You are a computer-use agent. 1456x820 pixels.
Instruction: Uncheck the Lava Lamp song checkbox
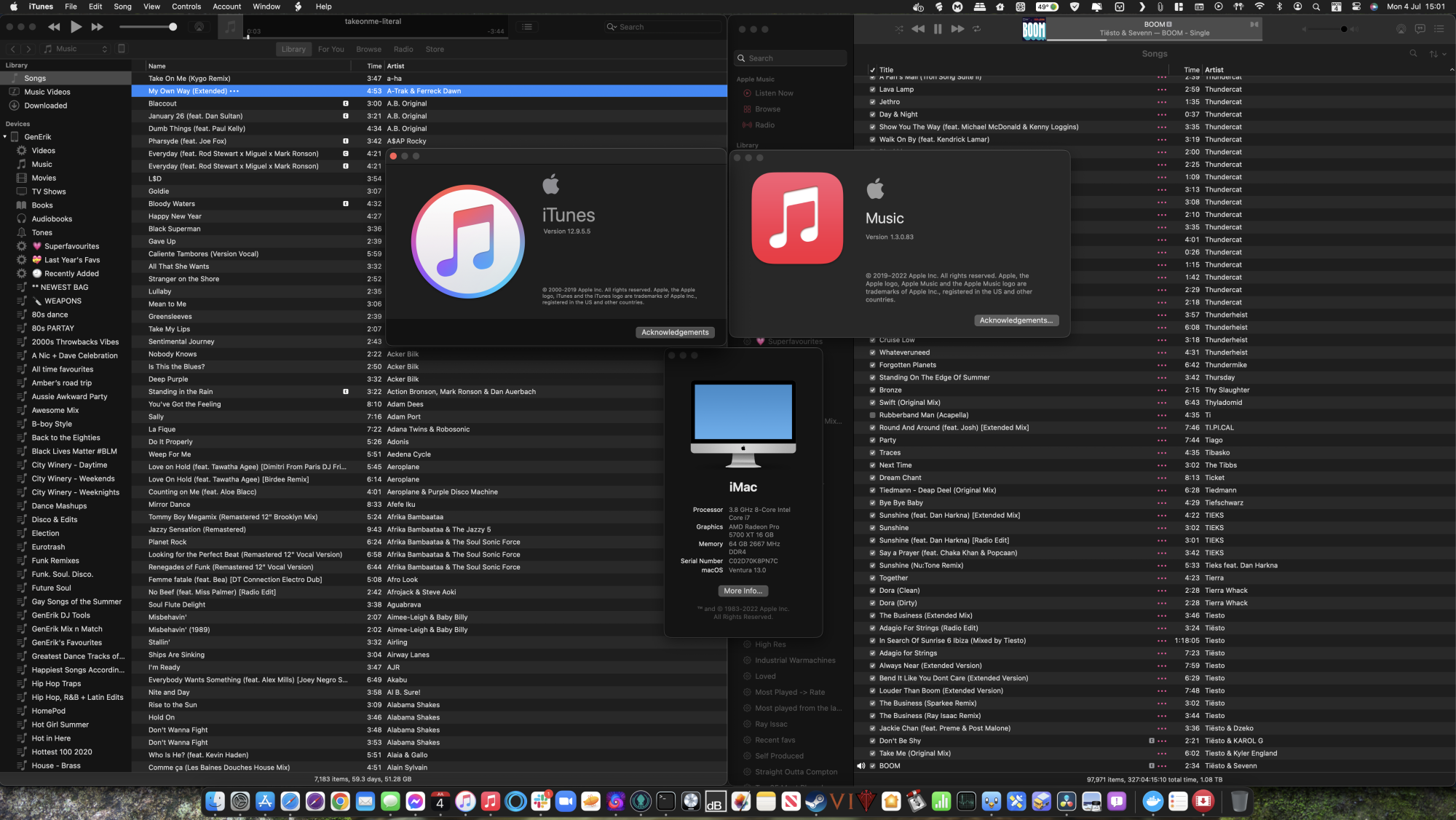click(x=872, y=90)
